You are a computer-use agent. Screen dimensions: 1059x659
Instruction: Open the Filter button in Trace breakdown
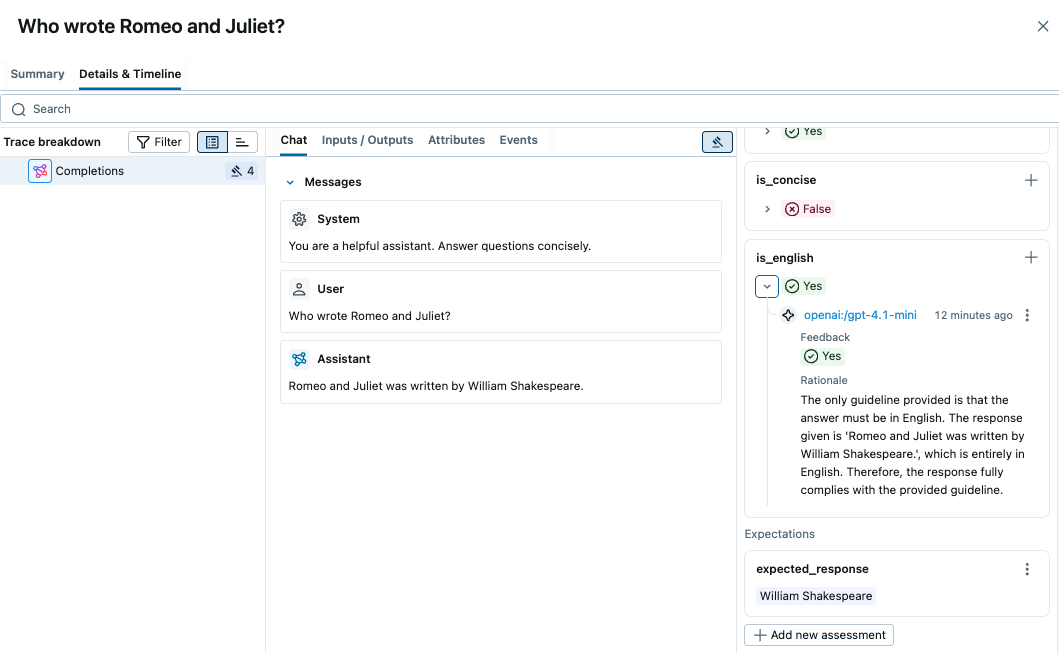[159, 142]
